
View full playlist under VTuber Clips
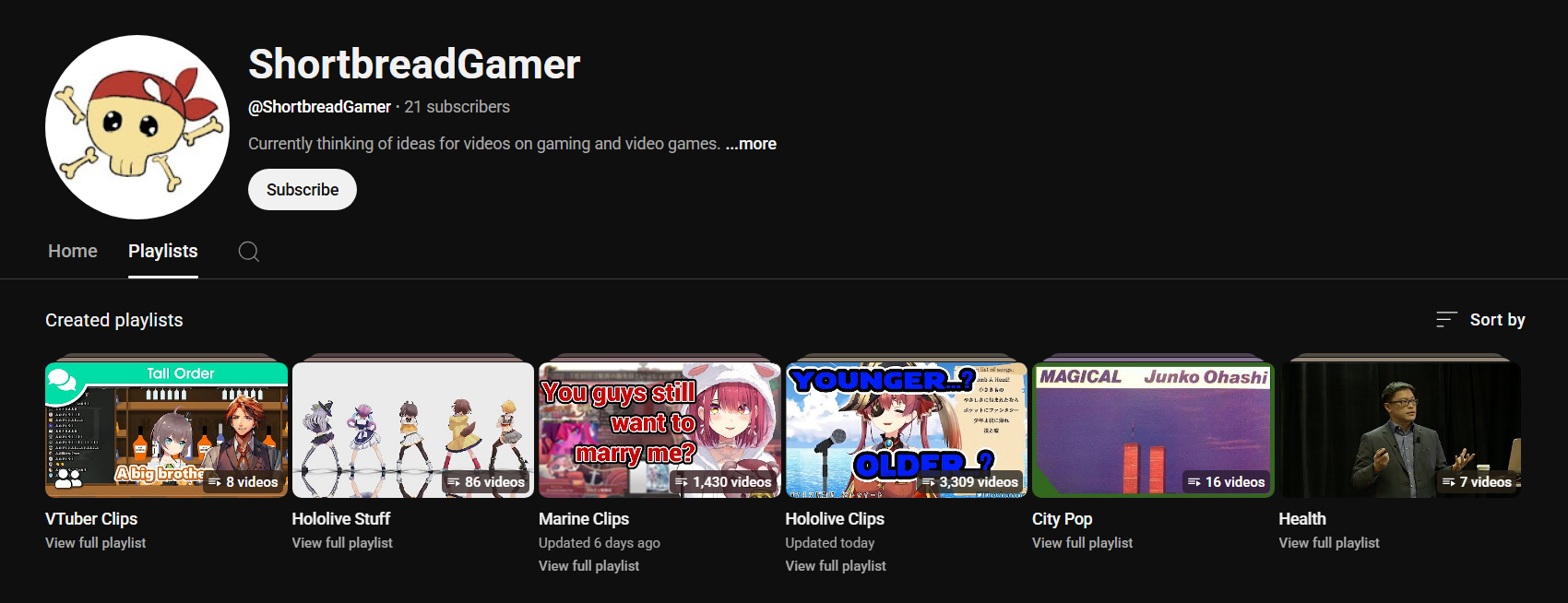coord(96,543)
